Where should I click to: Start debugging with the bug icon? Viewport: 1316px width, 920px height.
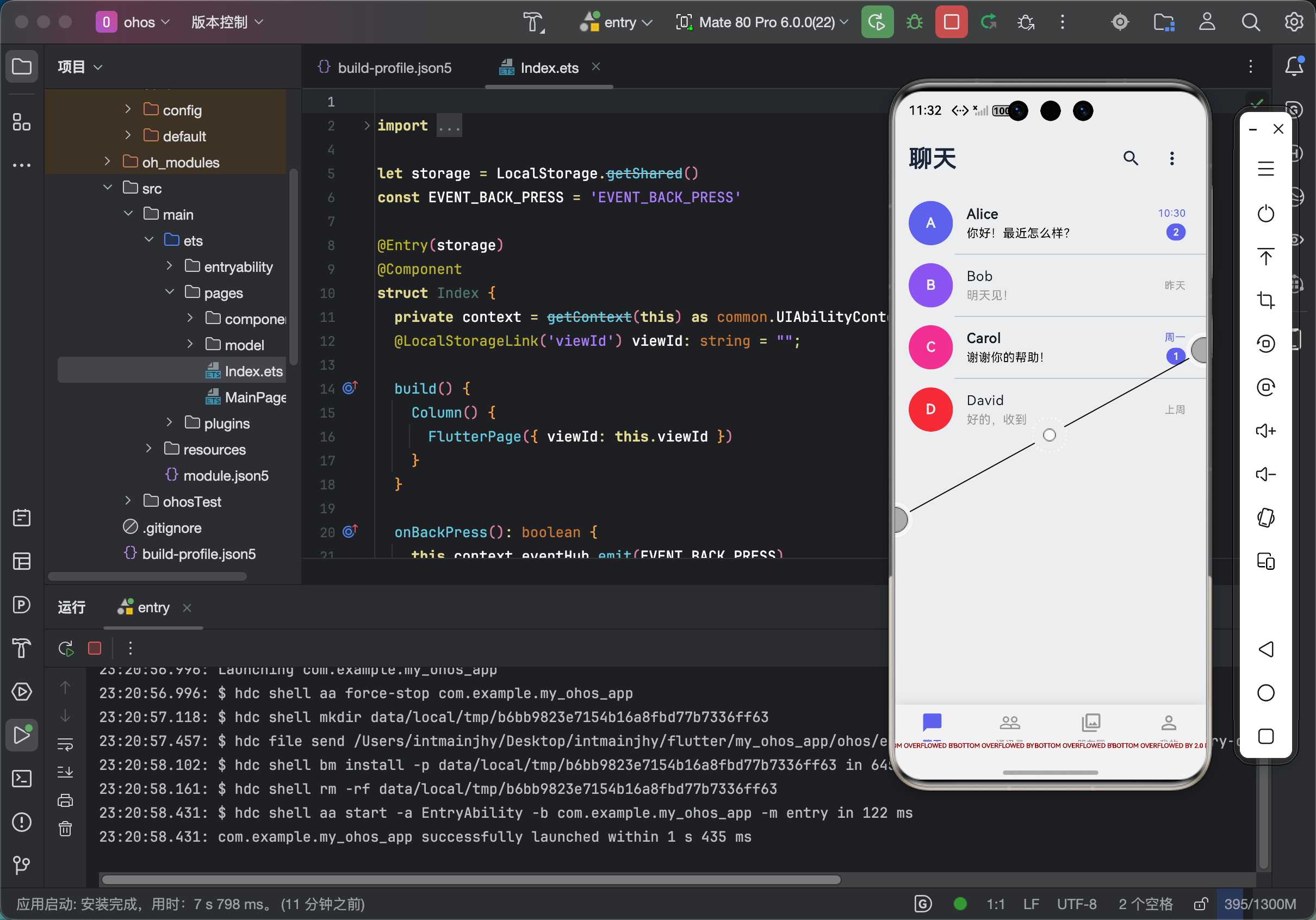pos(914,22)
